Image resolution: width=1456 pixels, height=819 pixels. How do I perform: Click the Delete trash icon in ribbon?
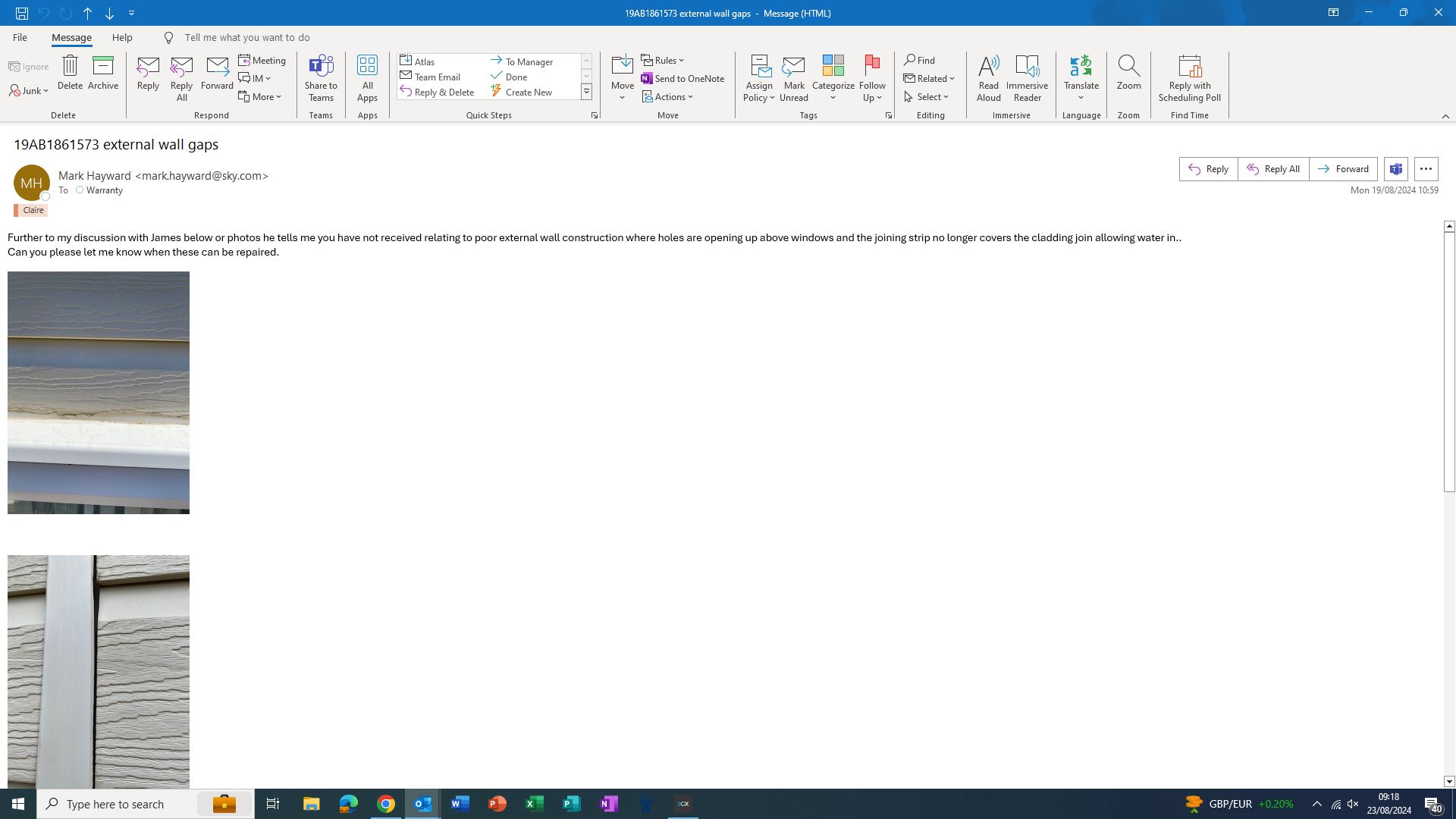click(70, 67)
